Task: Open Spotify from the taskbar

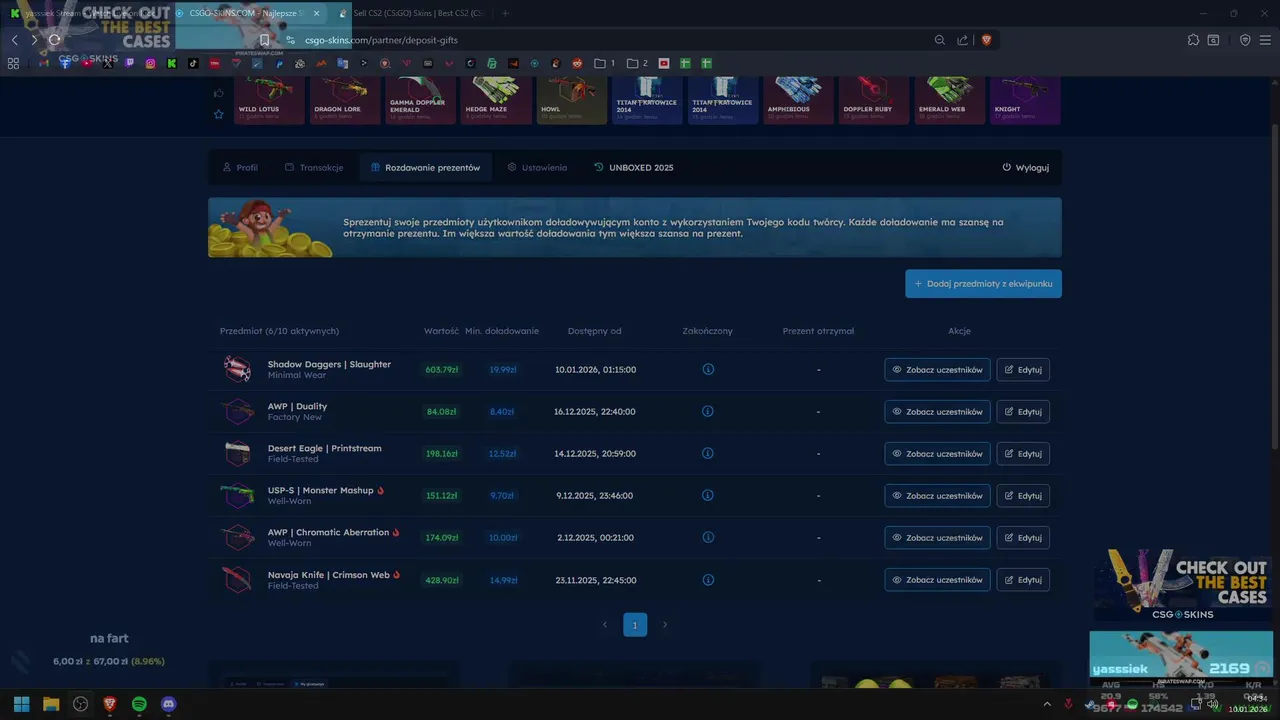Action: 139,704
